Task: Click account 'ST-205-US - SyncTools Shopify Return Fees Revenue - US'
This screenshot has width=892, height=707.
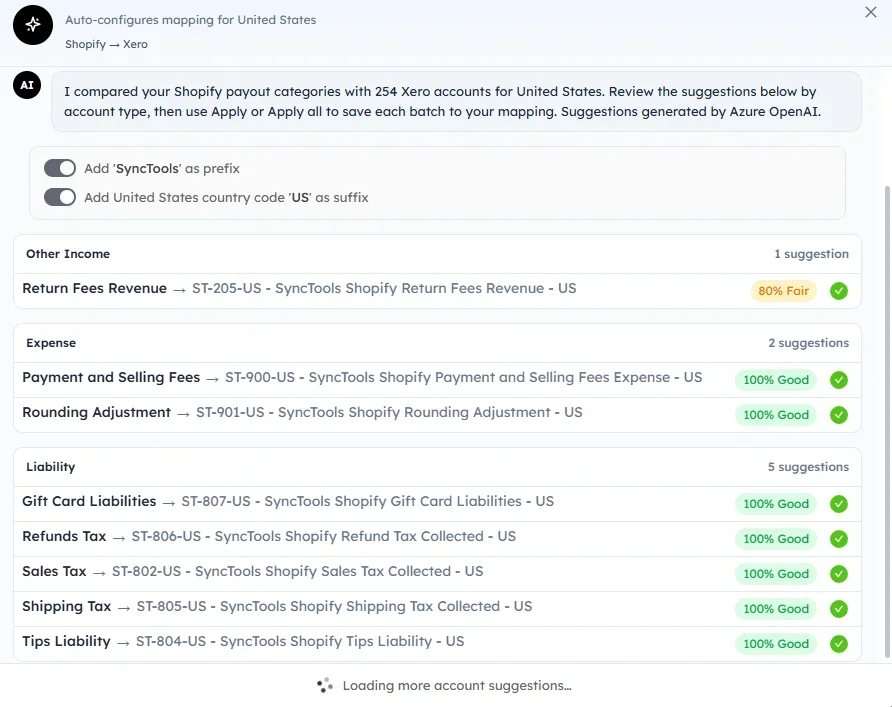Action: 384,288
